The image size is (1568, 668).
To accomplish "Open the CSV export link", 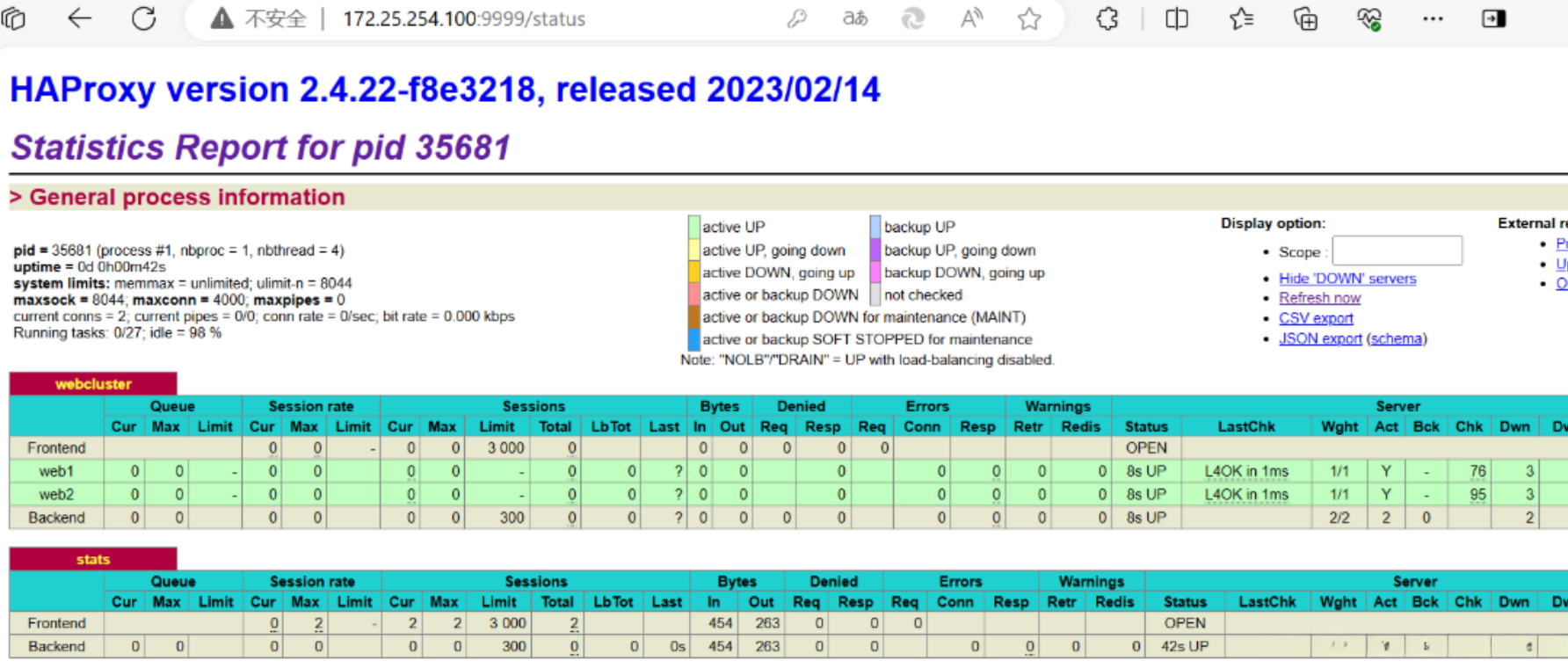I will tap(1316, 318).
